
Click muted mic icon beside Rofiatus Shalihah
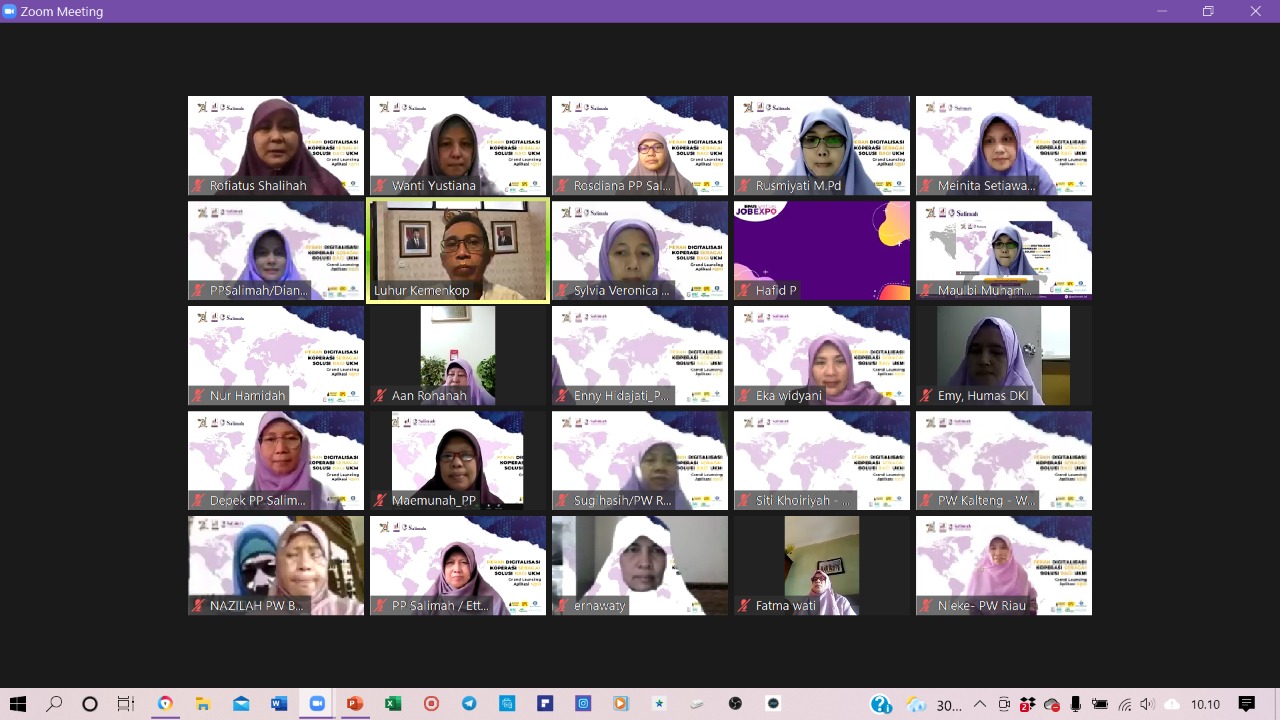tap(198, 185)
